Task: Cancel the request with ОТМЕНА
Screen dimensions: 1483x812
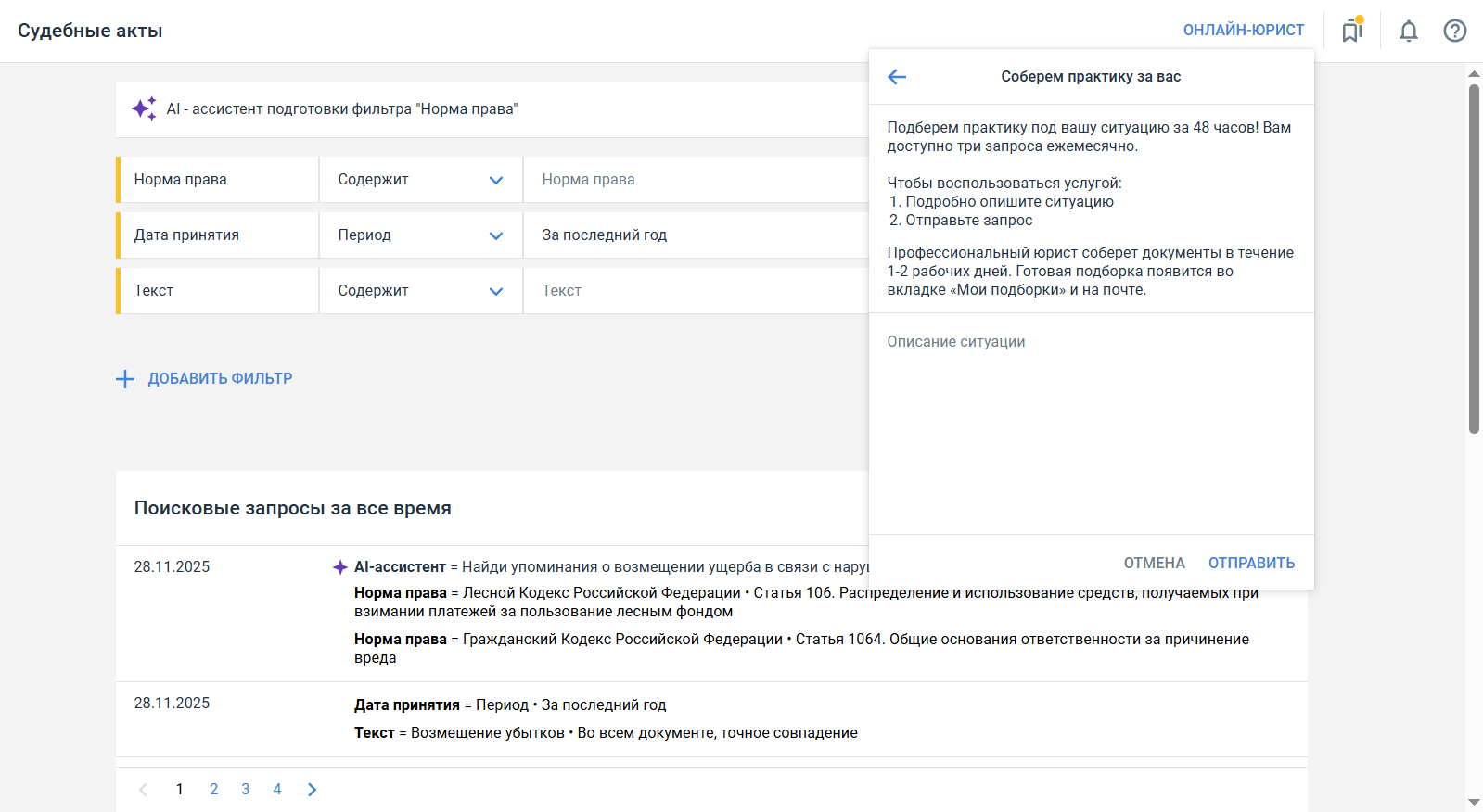Action: click(1154, 564)
